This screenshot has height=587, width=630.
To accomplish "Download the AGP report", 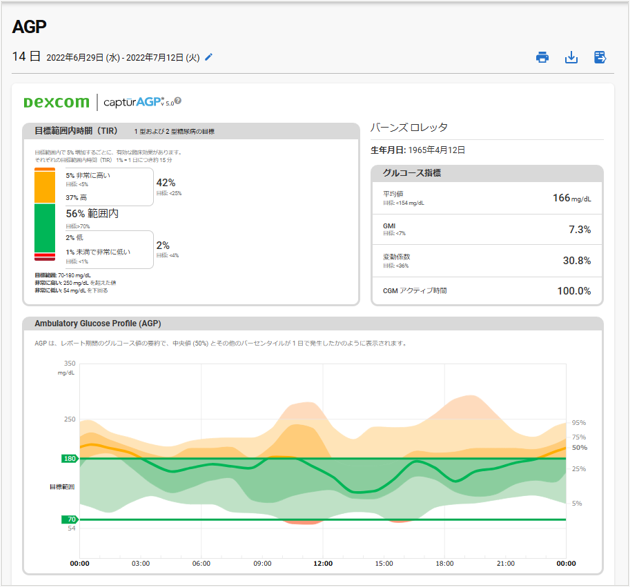I will pyautogui.click(x=571, y=57).
